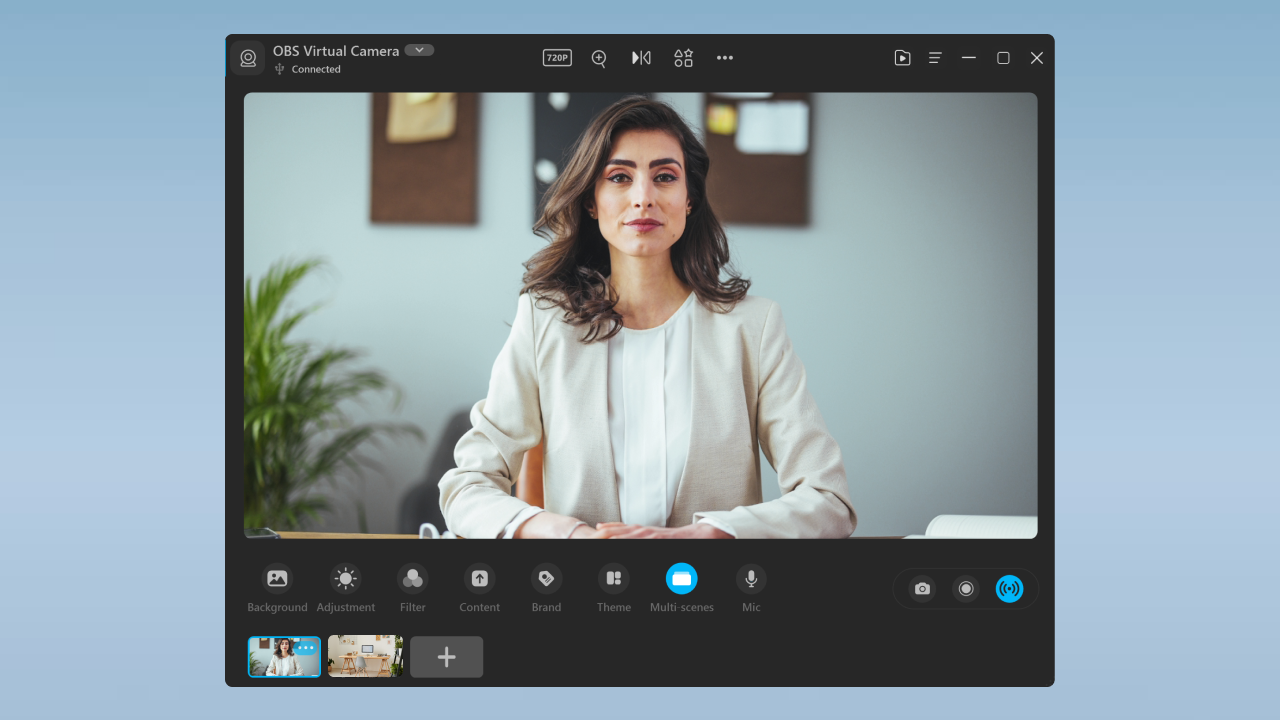Open the Adjustment panel
This screenshot has height=720, width=1280.
(346, 579)
